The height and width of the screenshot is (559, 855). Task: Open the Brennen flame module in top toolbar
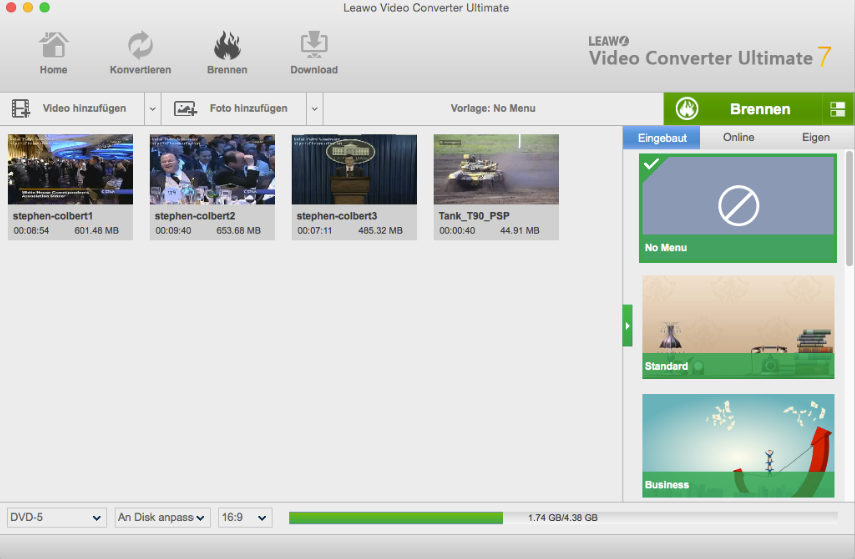(x=227, y=53)
